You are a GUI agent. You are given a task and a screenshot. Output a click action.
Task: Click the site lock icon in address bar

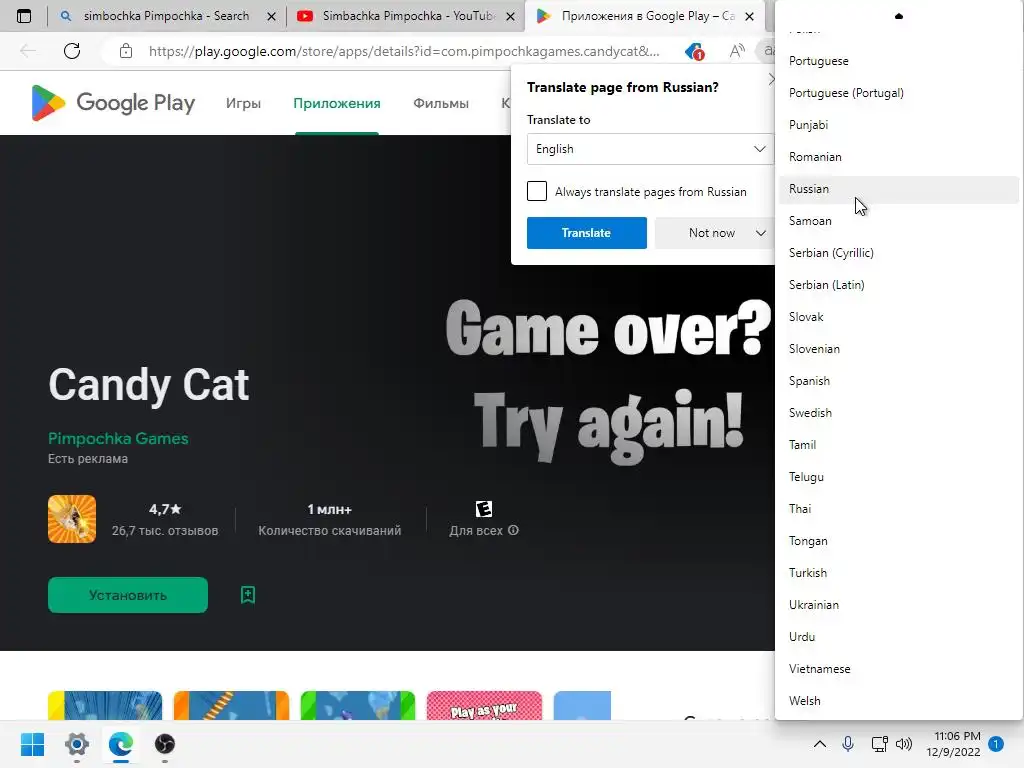[125, 51]
